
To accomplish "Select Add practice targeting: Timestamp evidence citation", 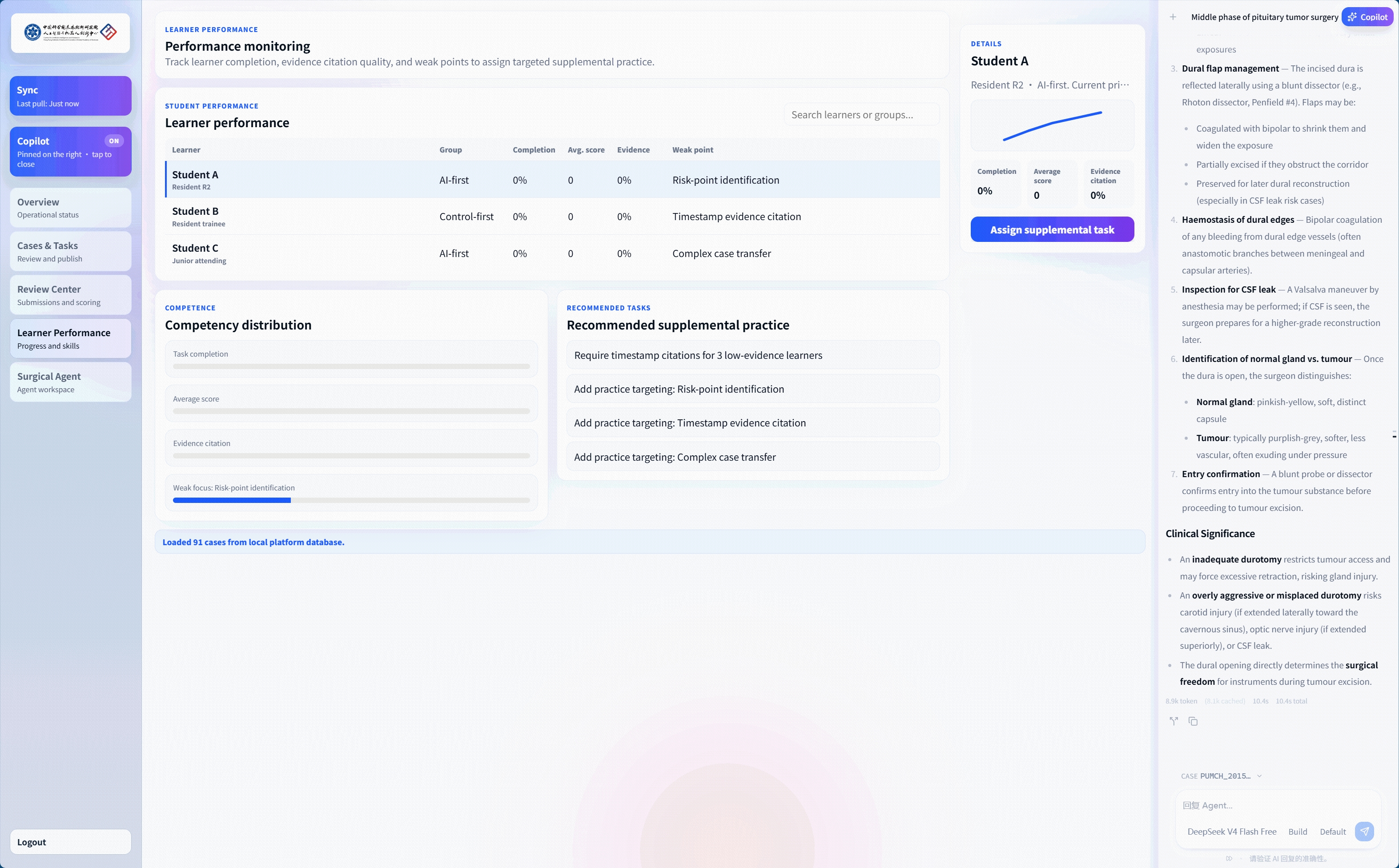I will (x=752, y=422).
